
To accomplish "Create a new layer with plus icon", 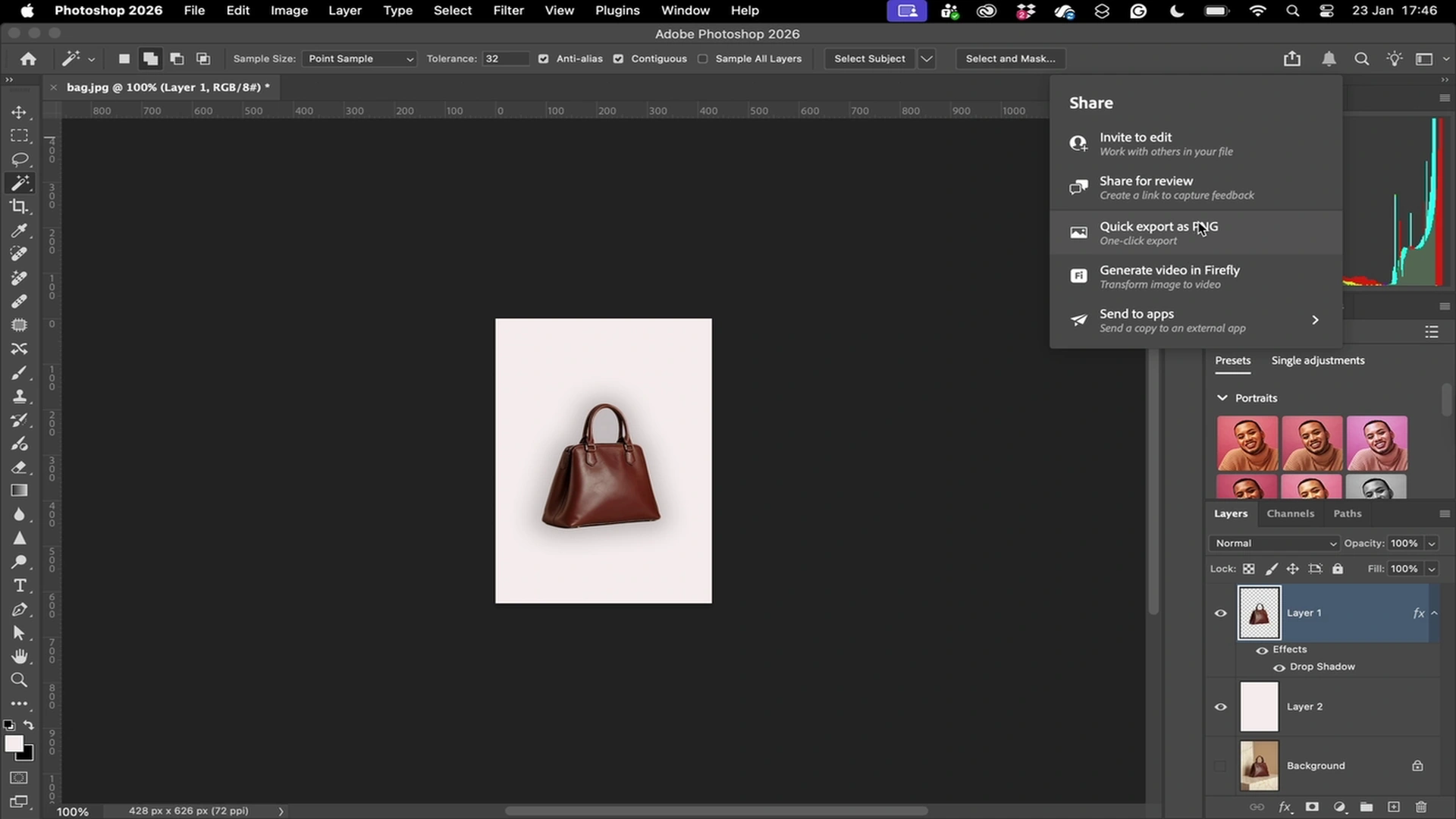I will [x=1394, y=807].
